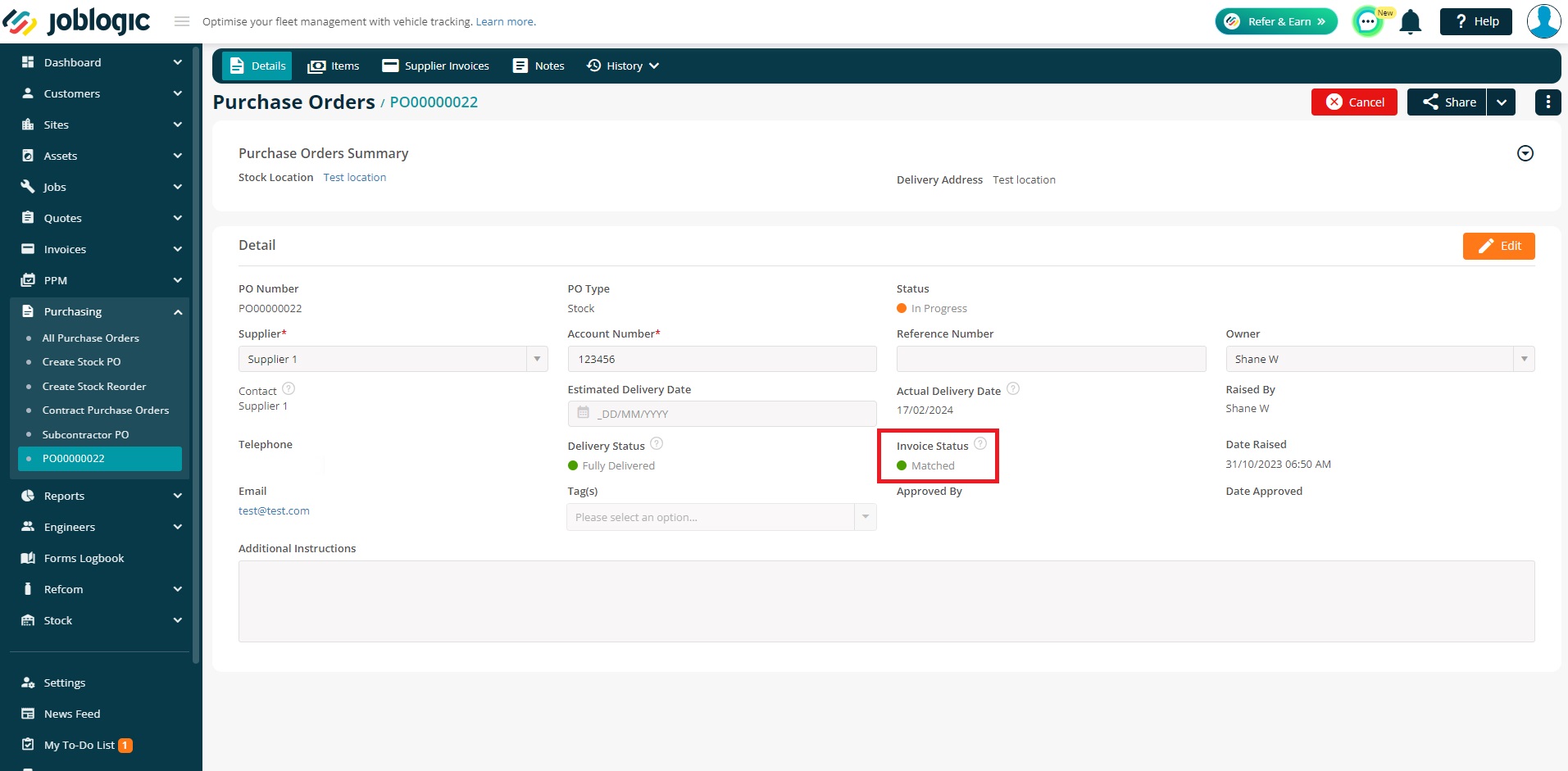The height and width of the screenshot is (771, 1568).
Task: Click the PO00000022 breadcrumb link
Action: click(434, 102)
